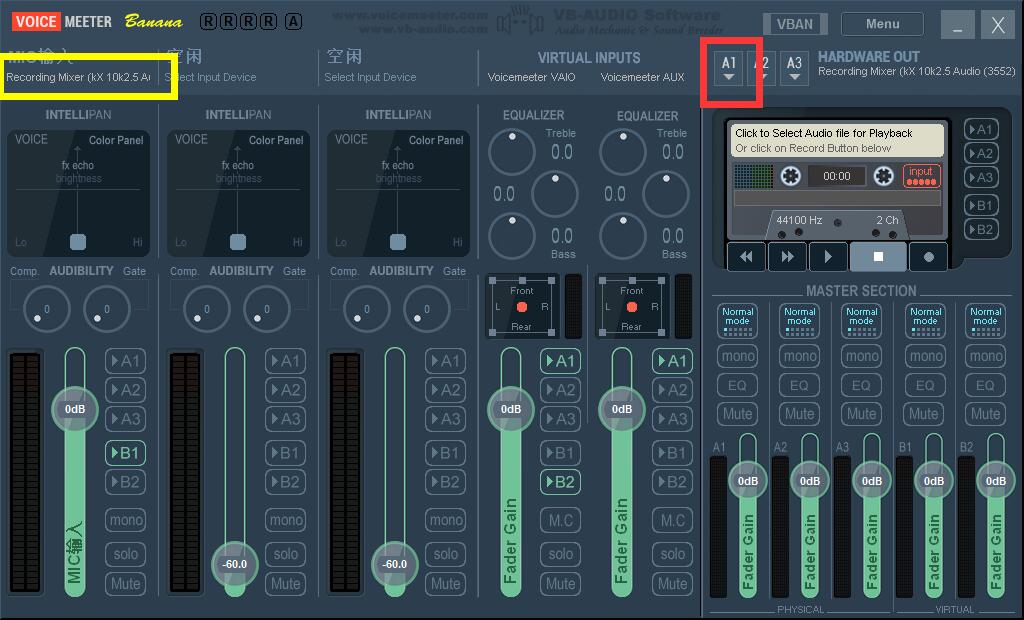Stop the cassette recorder
This screenshot has width=1024, height=620.
(x=878, y=257)
